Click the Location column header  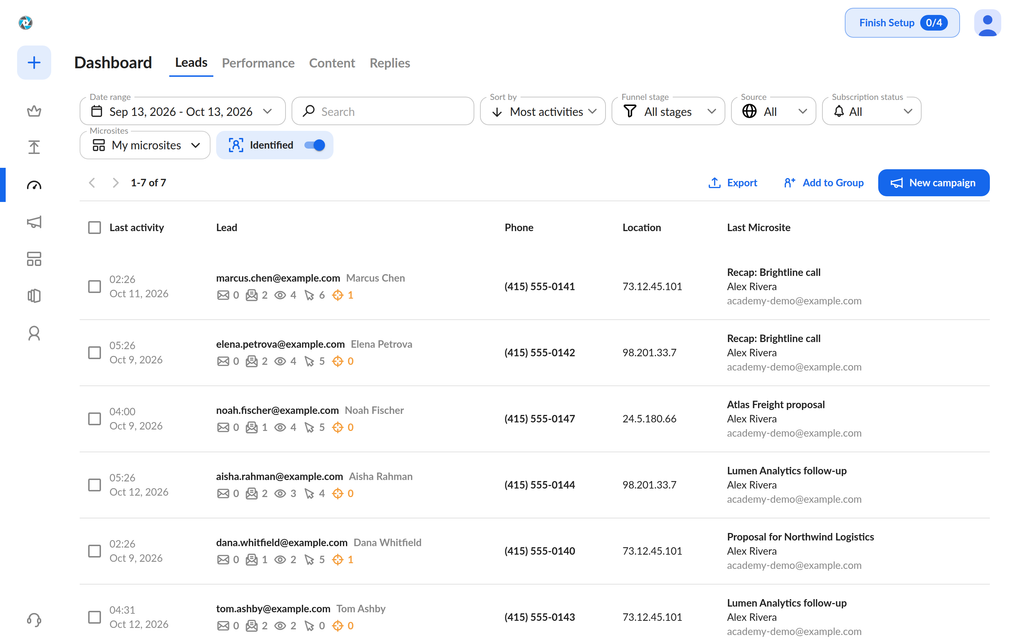tap(641, 227)
